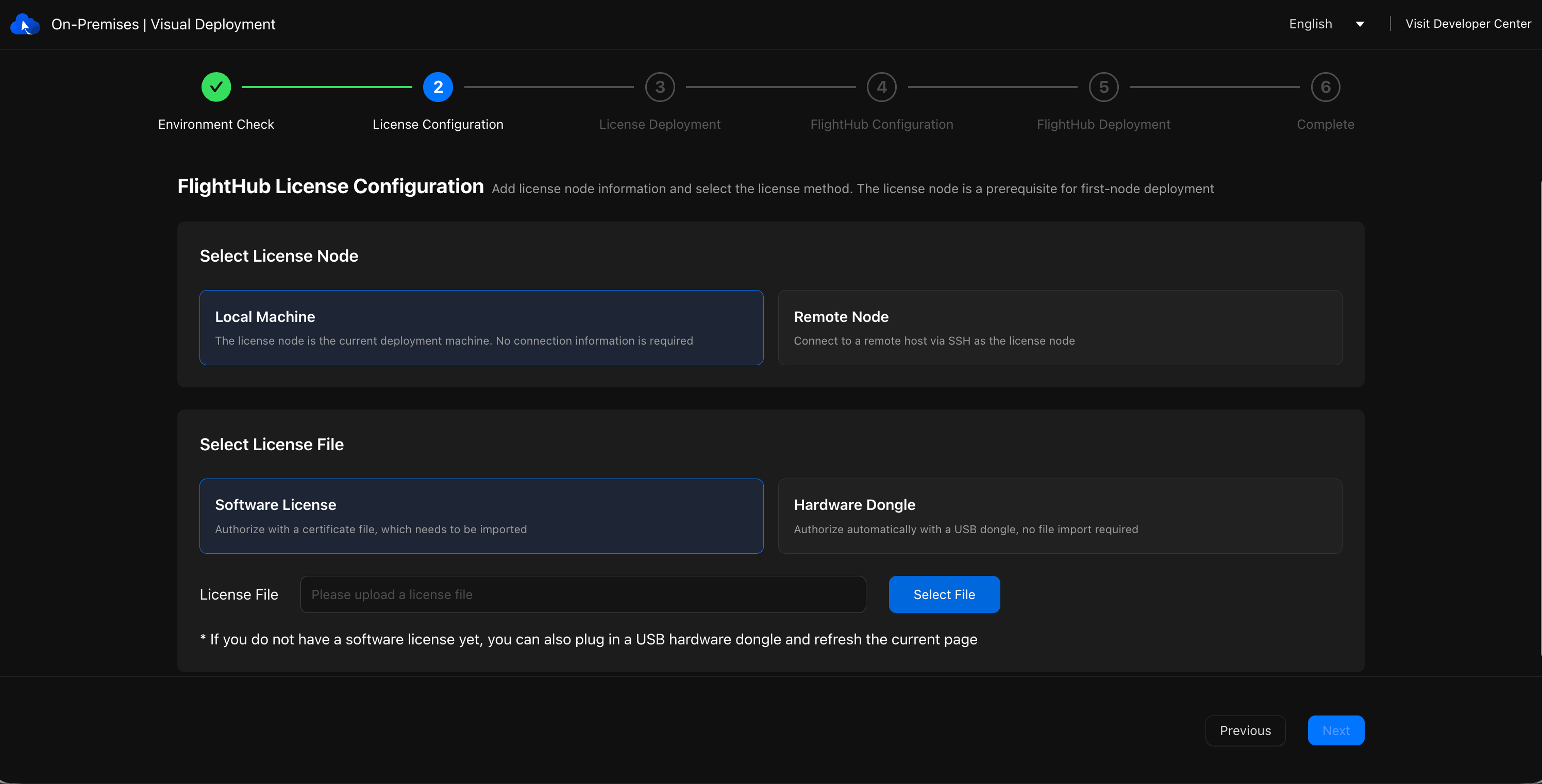Viewport: 1542px width, 784px height.
Task: Click step 6 Complete circle
Action: pyautogui.click(x=1326, y=87)
